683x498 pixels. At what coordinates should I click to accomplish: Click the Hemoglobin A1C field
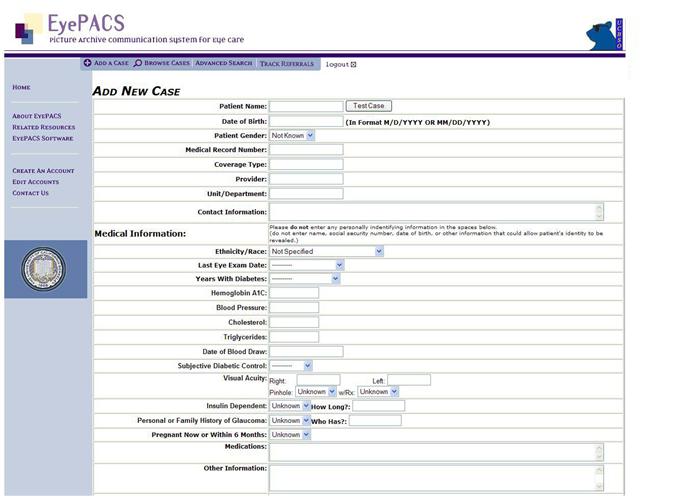pyautogui.click(x=294, y=293)
